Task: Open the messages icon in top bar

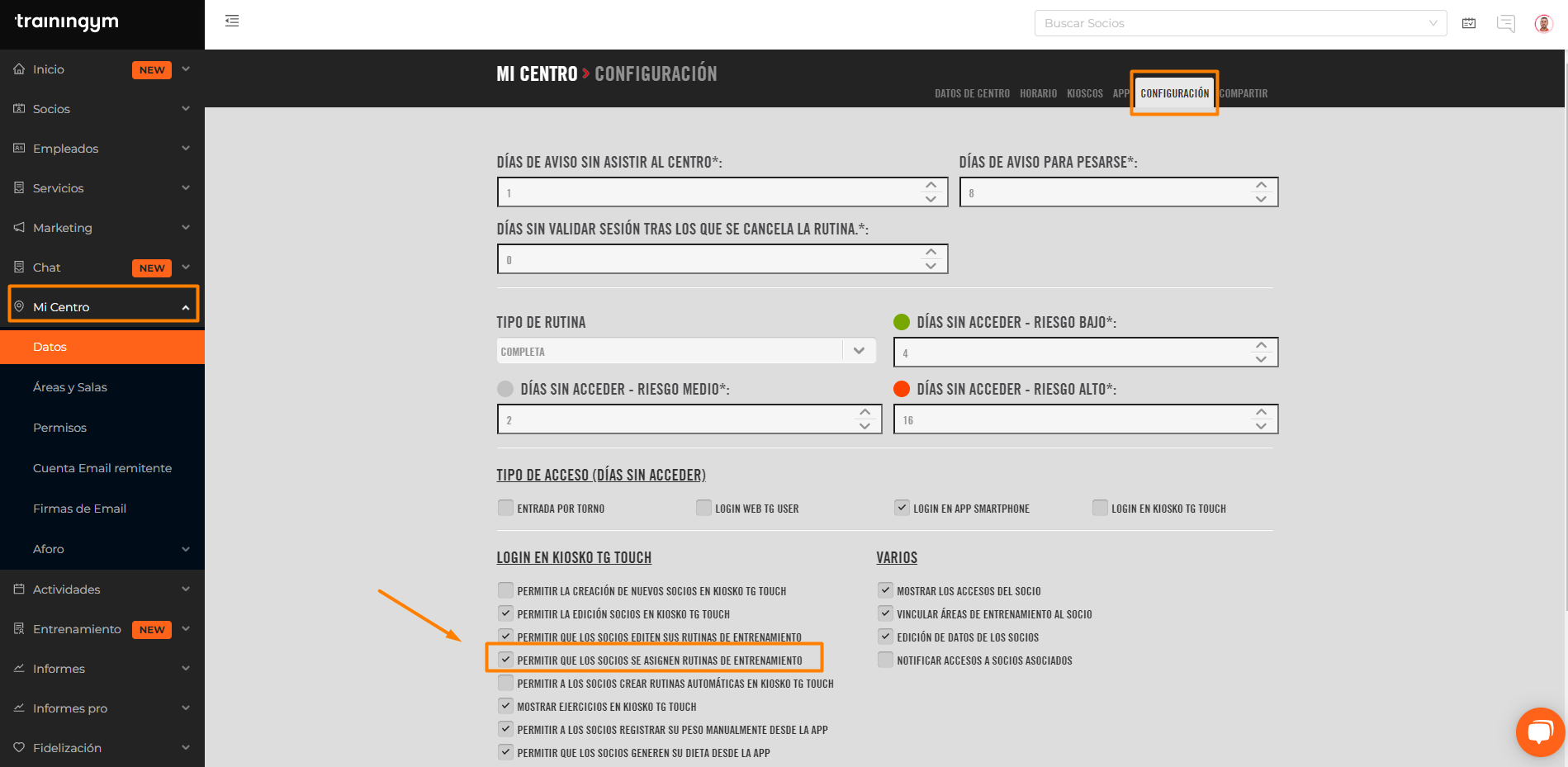Action: pos(1506,23)
